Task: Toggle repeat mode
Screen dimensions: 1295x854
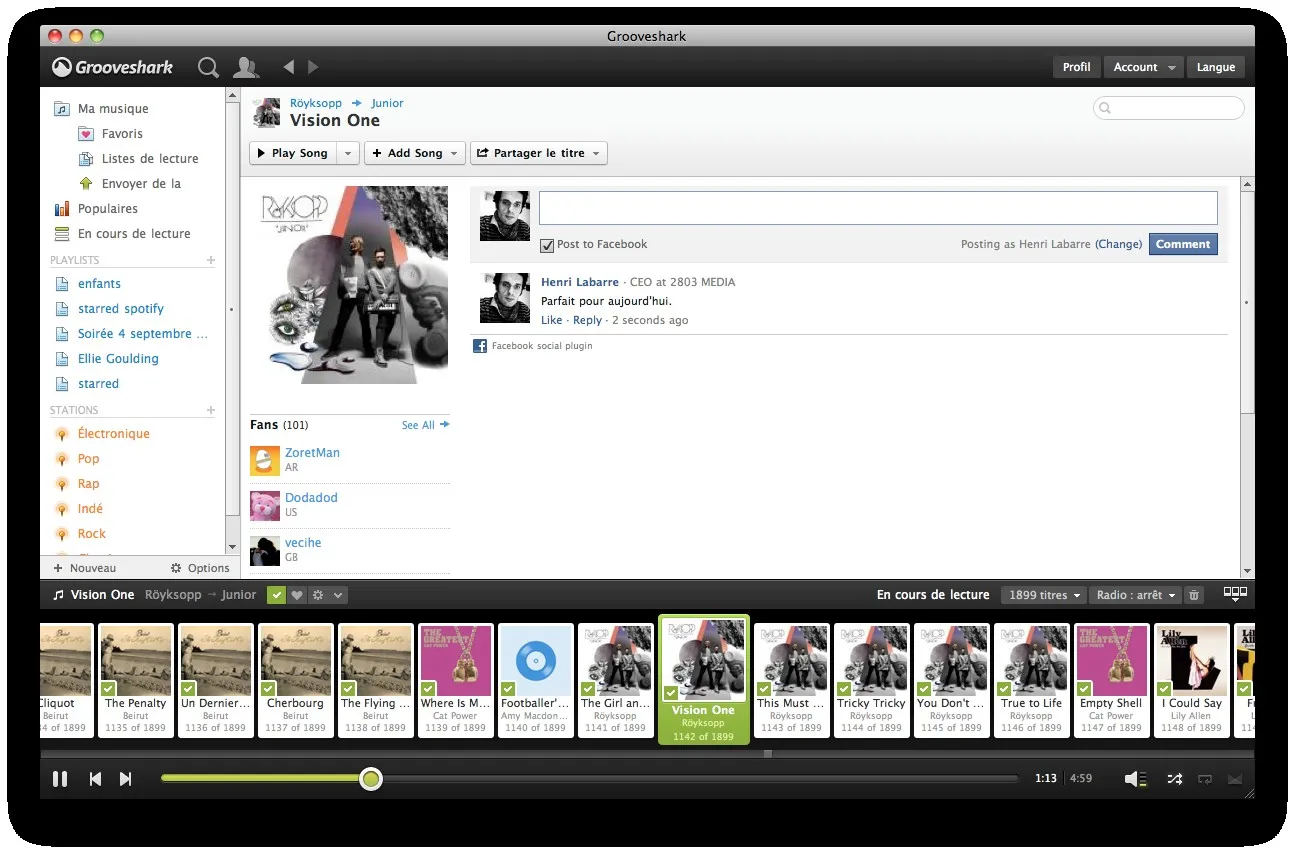Action: coord(1205,779)
